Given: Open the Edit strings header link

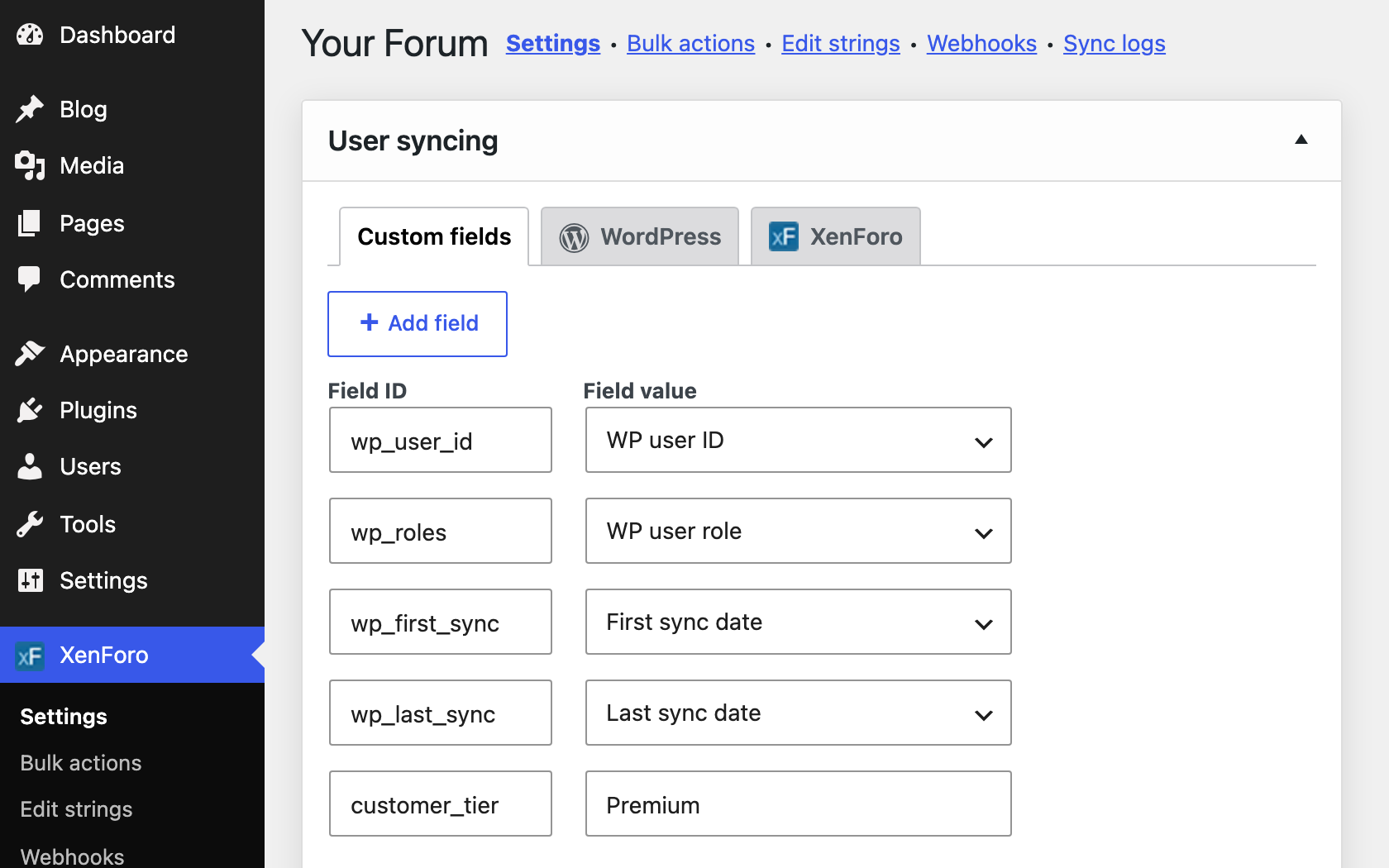Looking at the screenshot, I should (x=841, y=43).
